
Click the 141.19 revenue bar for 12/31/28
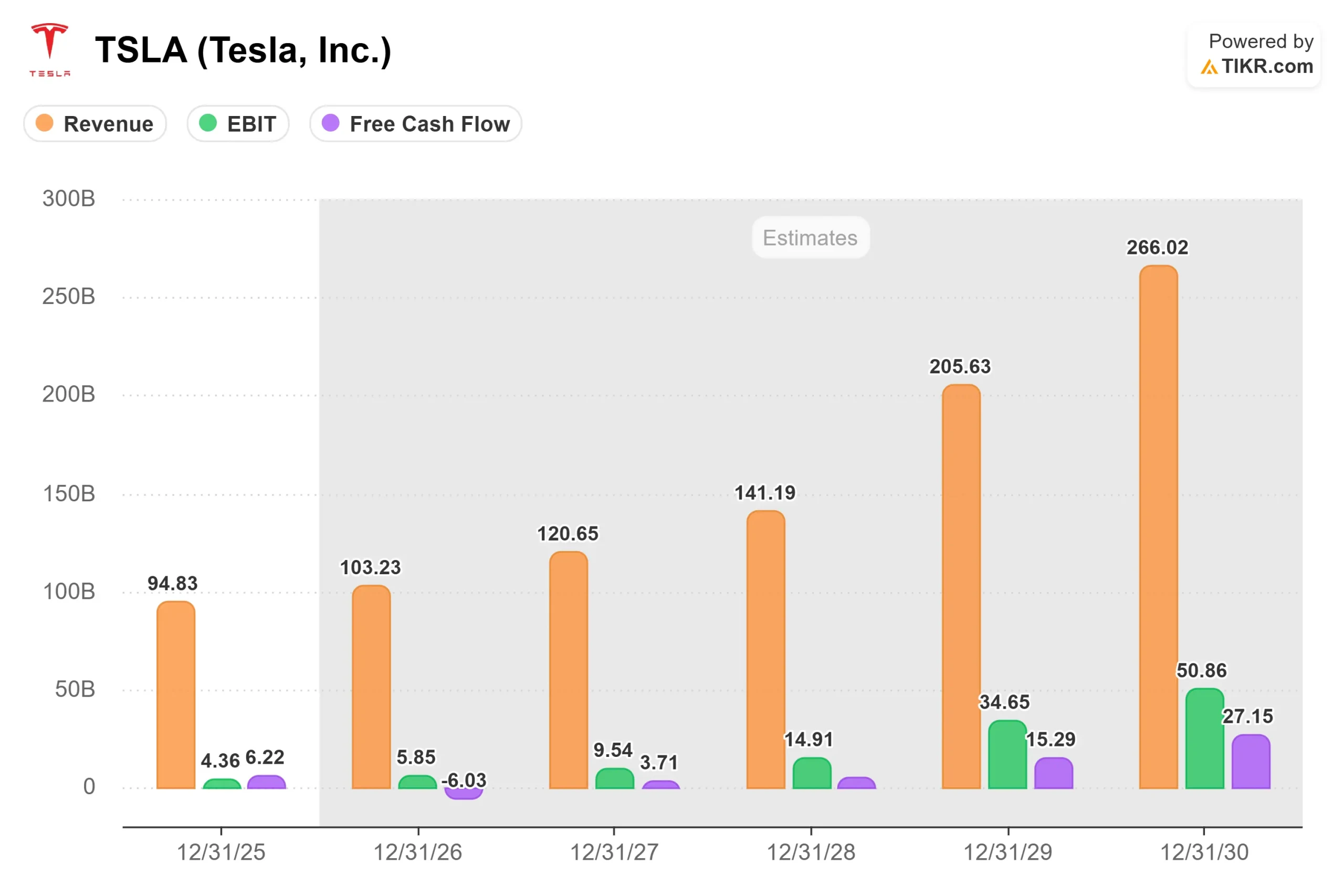[x=766, y=649]
